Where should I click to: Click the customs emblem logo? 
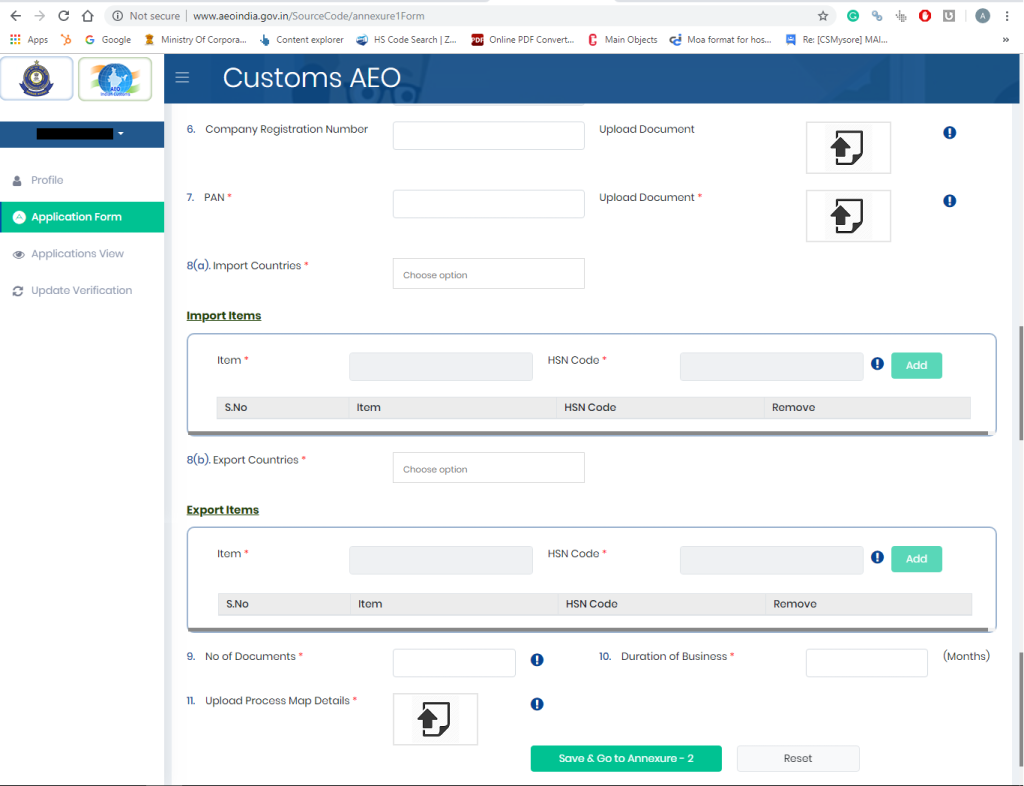(x=37, y=78)
